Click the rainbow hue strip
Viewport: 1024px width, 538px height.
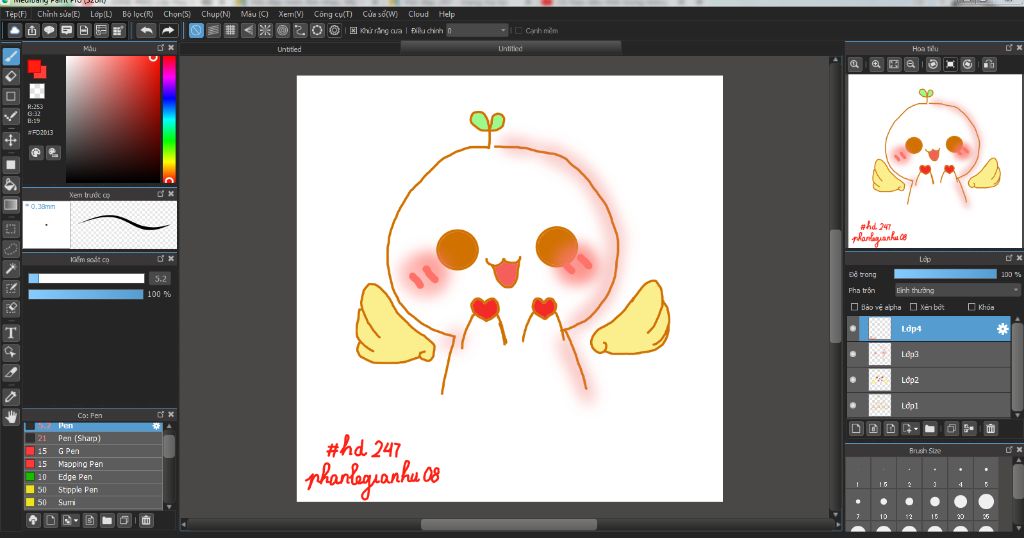(169, 119)
